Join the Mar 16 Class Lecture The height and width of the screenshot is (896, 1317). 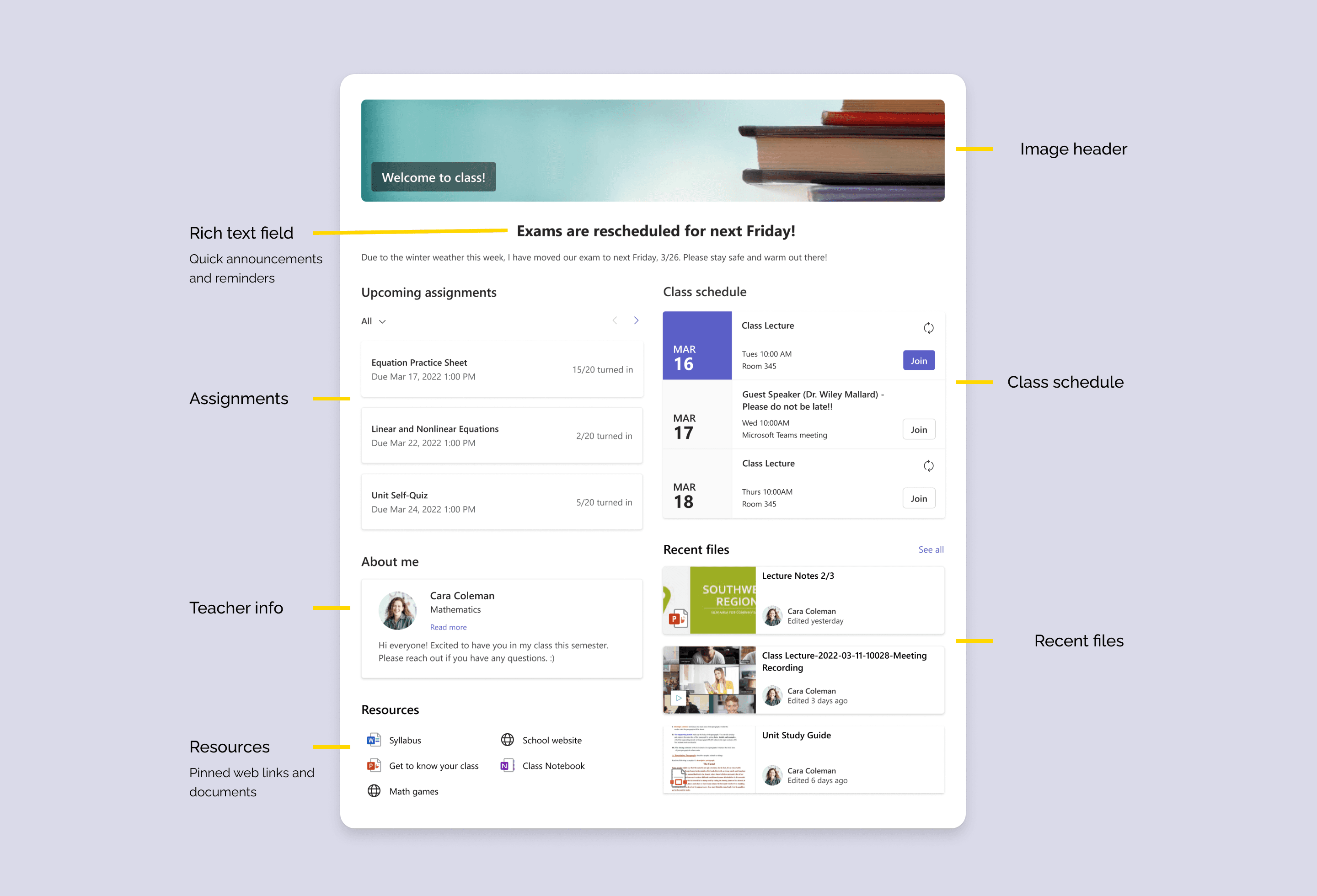click(918, 361)
